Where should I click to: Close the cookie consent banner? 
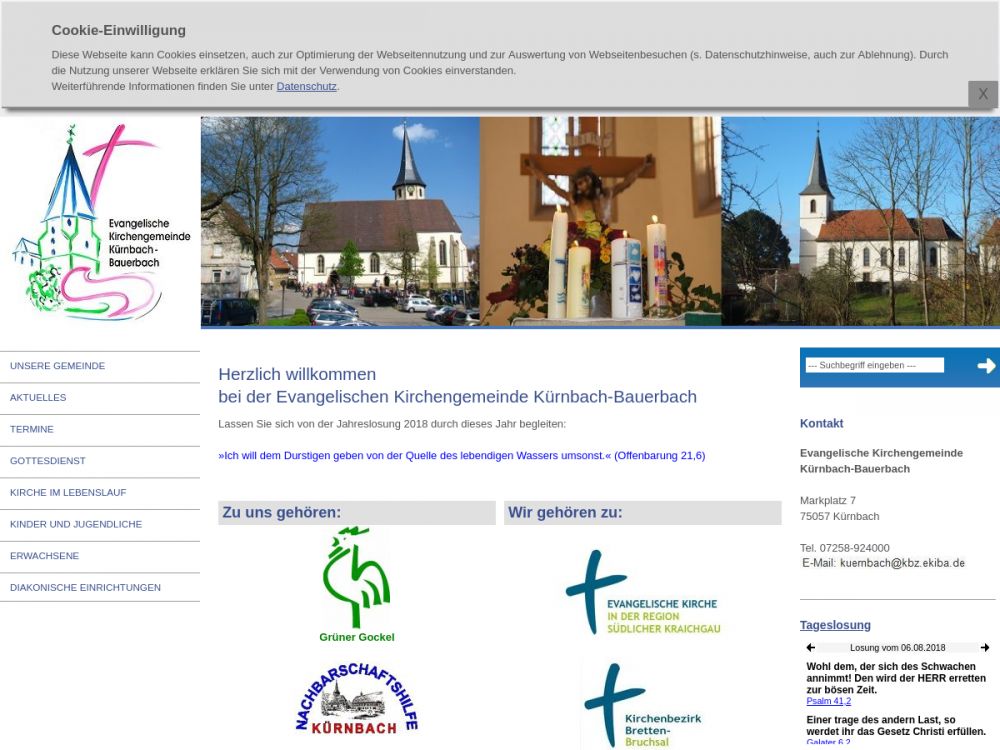click(982, 94)
